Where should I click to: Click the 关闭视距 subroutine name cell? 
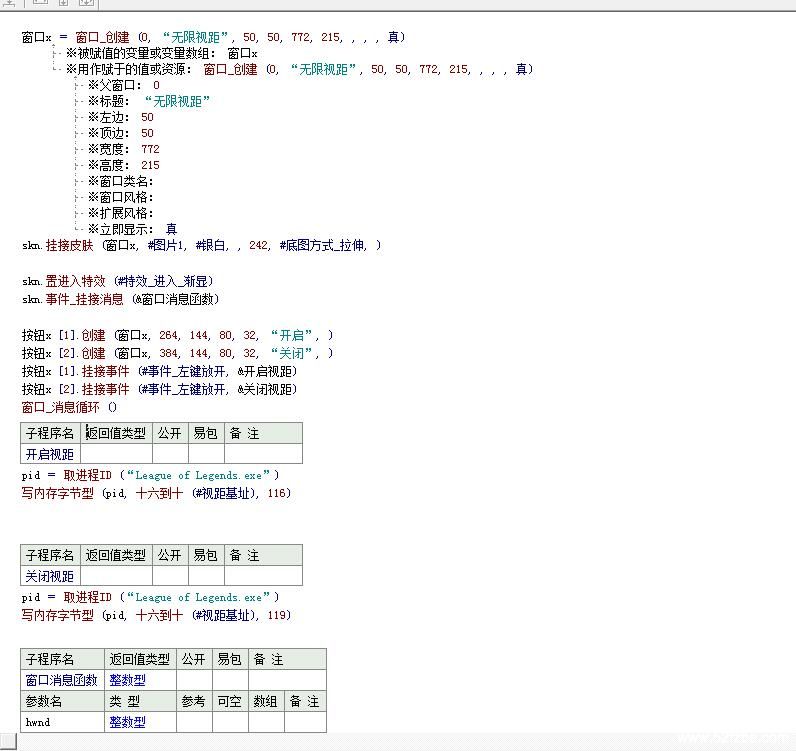click(50, 576)
